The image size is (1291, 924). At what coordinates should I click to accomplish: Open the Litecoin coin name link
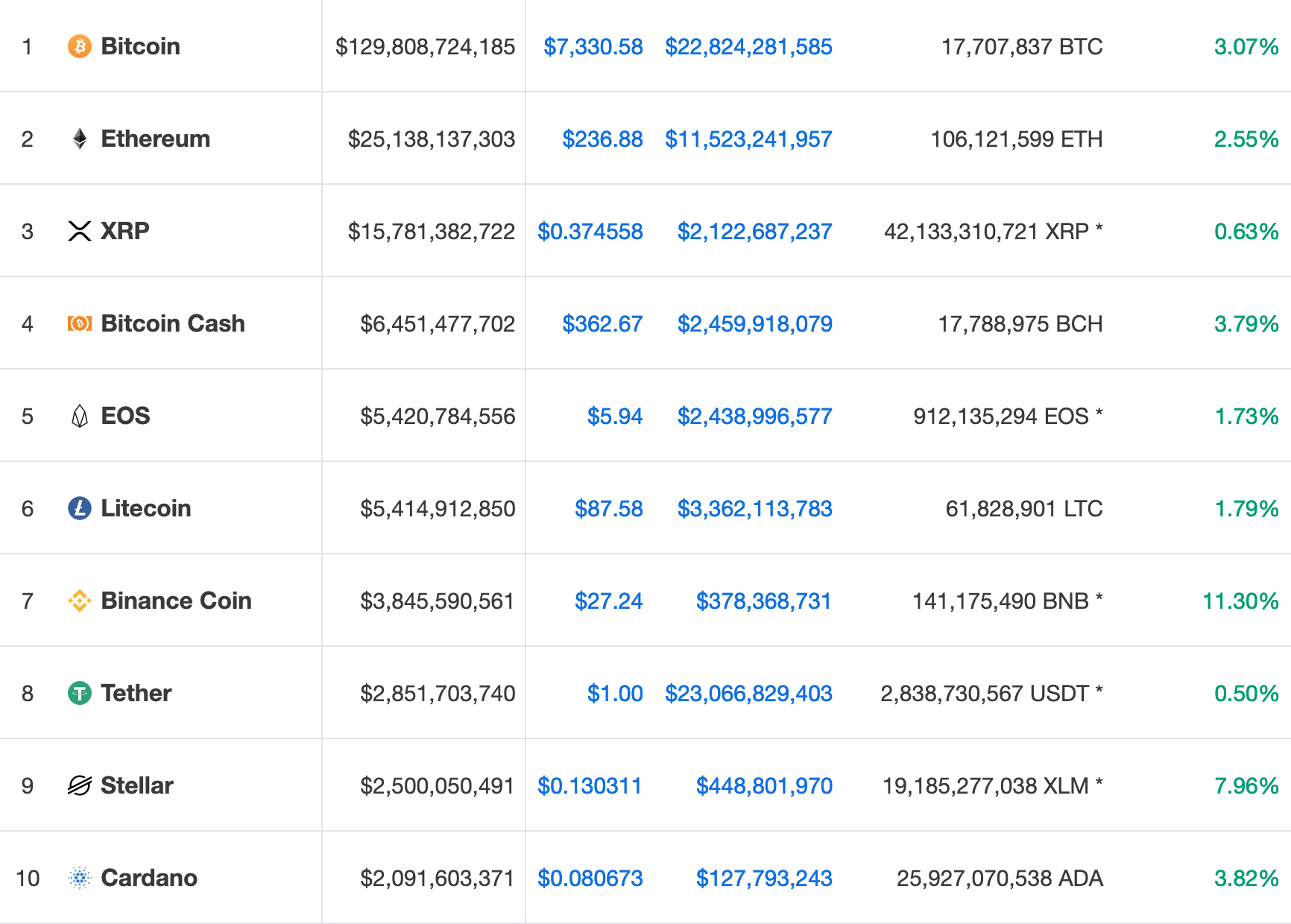146,508
